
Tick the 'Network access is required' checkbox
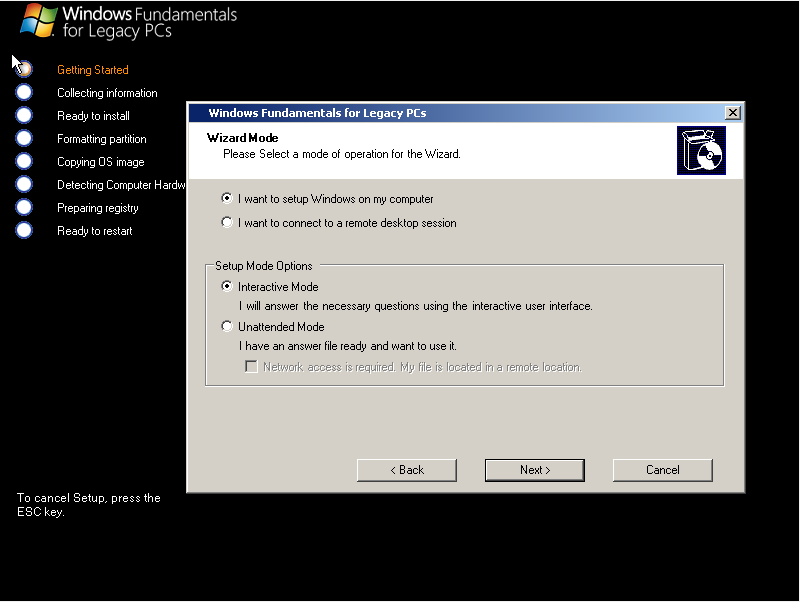252,367
